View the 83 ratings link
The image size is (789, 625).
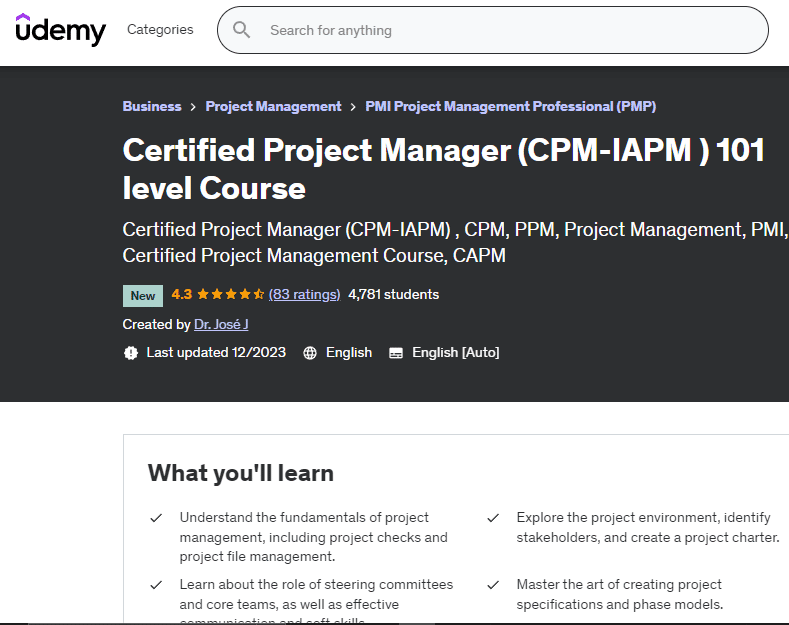305,295
